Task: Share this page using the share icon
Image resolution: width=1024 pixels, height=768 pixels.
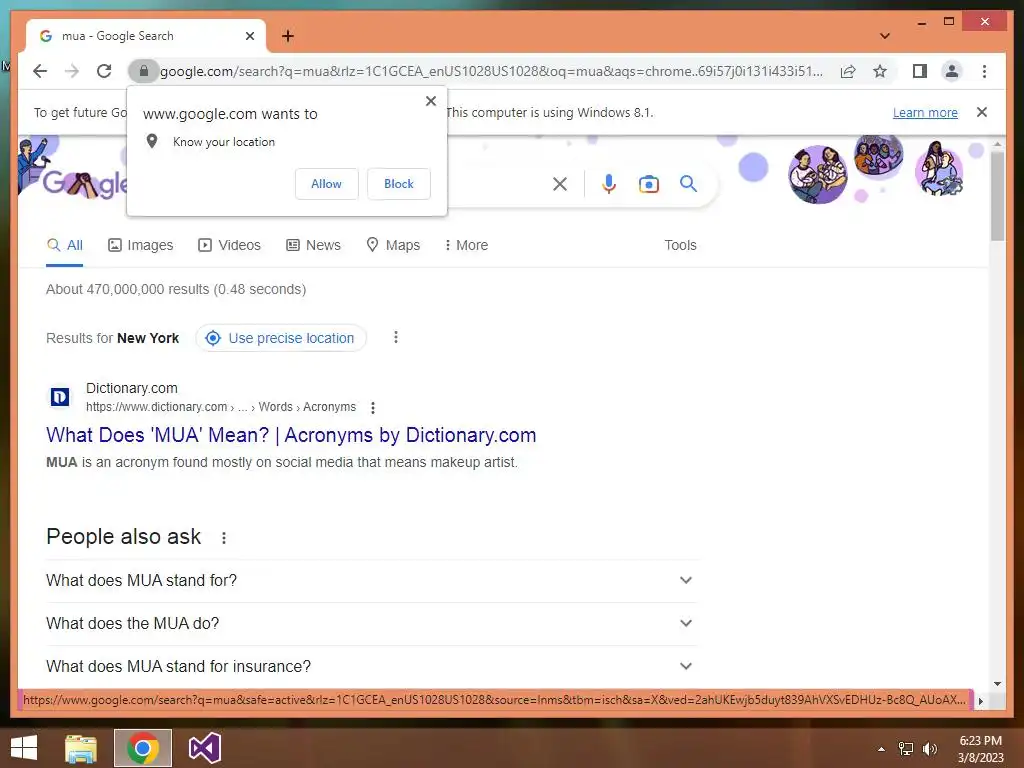Action: 848,71
